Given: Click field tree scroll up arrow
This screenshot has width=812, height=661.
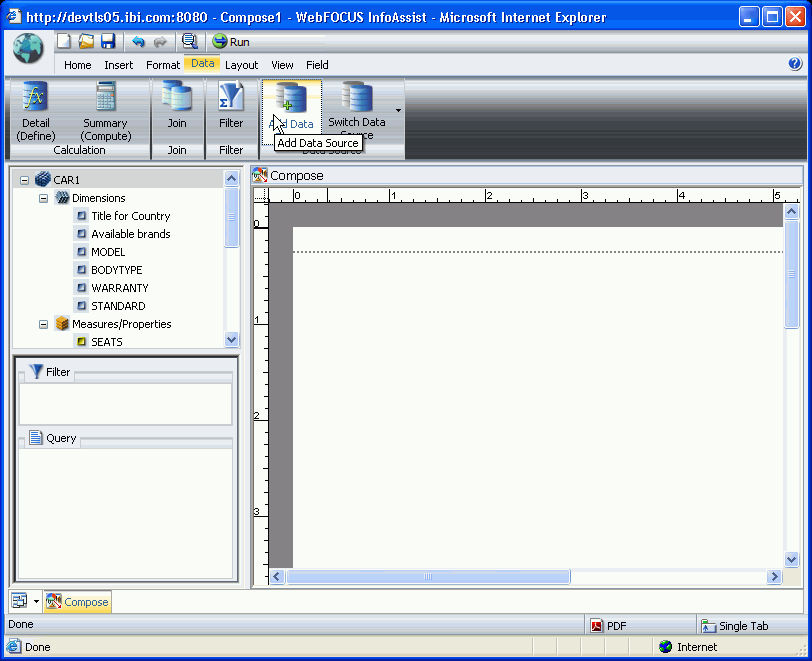Looking at the screenshot, I should 231,179.
